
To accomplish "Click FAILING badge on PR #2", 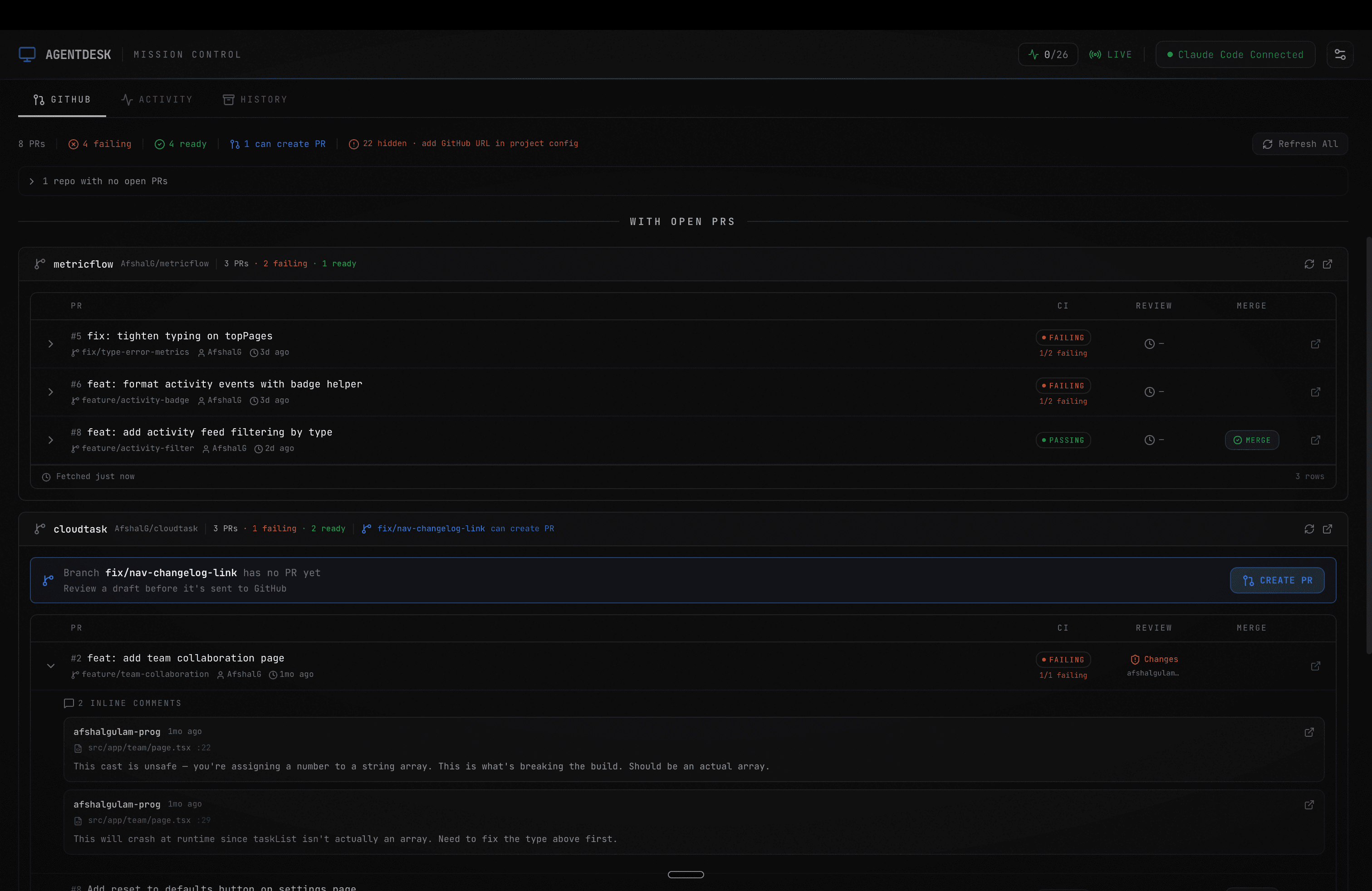I will (x=1063, y=660).
